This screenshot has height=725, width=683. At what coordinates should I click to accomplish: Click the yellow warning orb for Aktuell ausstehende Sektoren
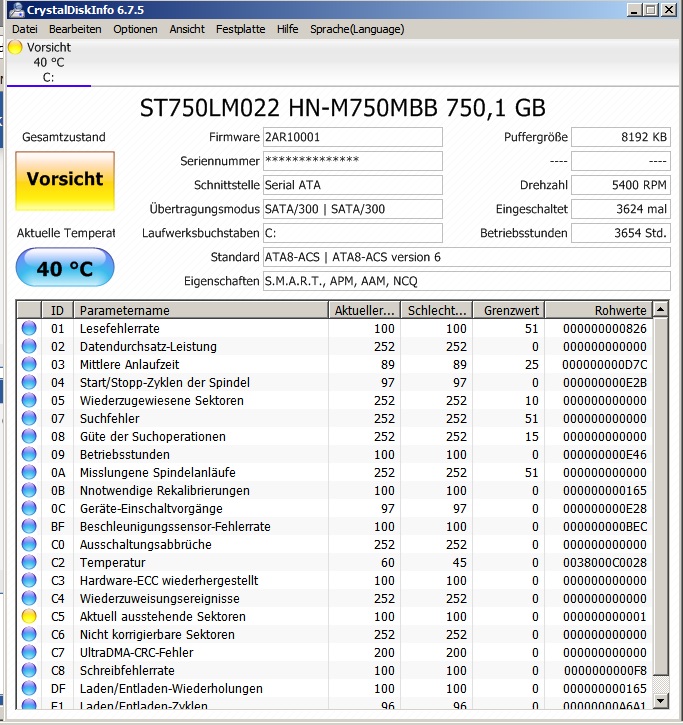(29, 617)
